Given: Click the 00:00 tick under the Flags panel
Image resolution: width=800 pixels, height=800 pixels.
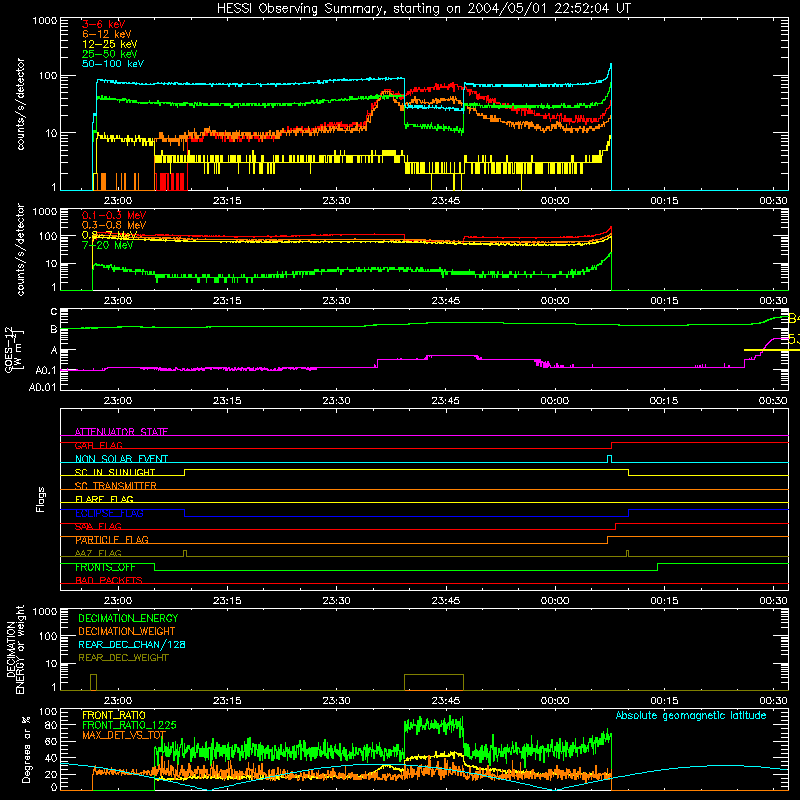Looking at the screenshot, I should 555,601.
